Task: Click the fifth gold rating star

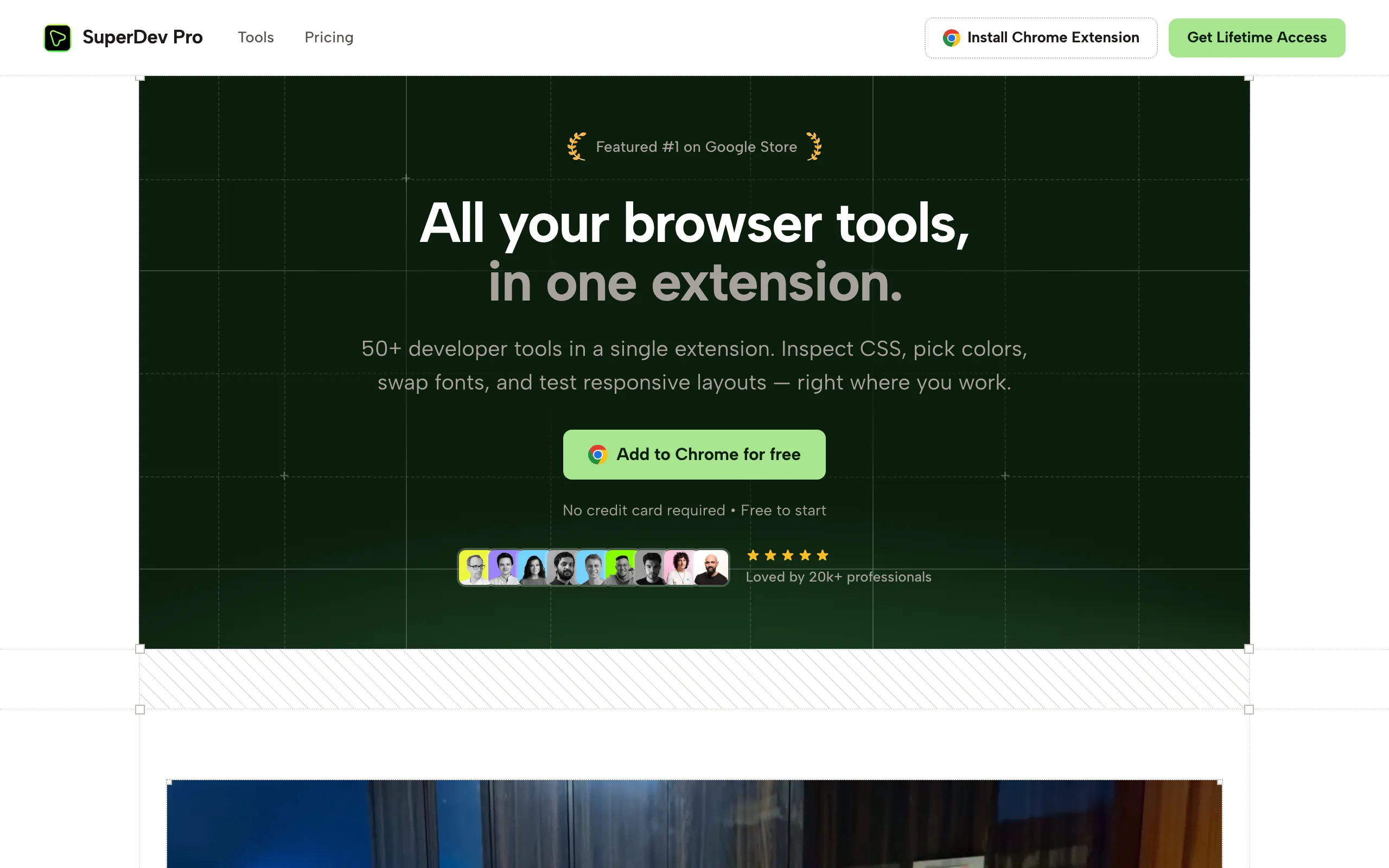Action: (823, 555)
